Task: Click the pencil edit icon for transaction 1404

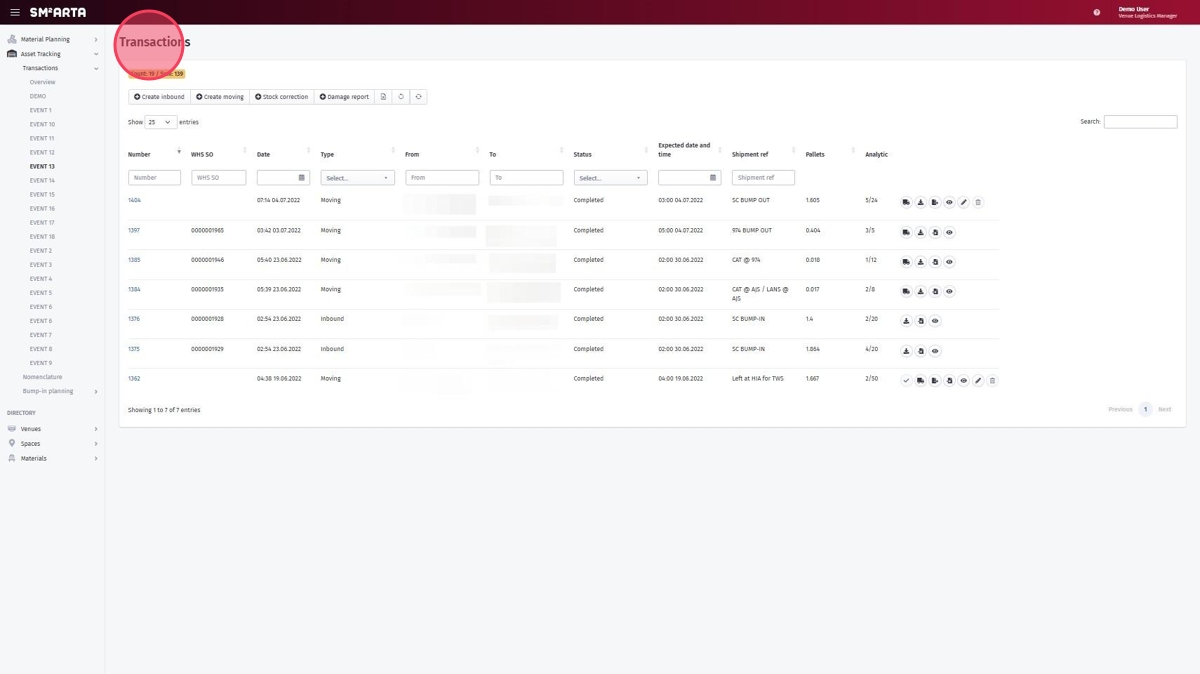Action: click(x=964, y=202)
